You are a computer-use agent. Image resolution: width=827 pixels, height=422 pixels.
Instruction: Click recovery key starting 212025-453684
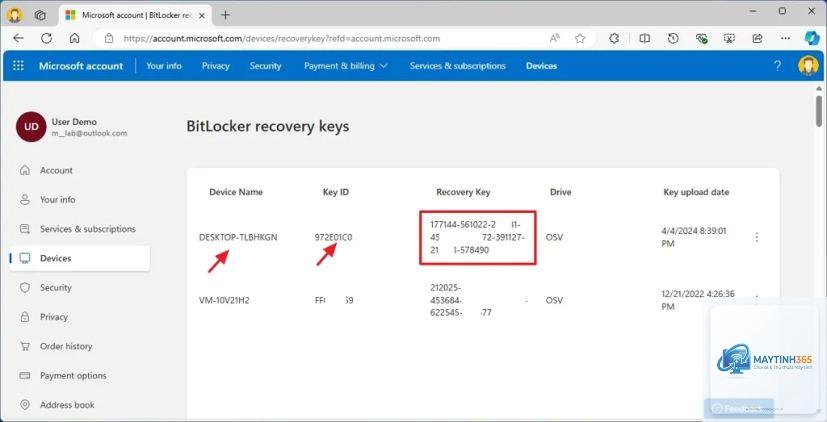click(479, 300)
